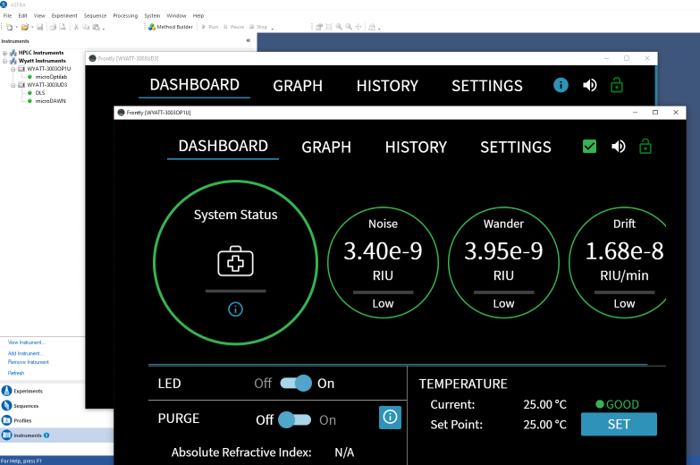The image size is (700, 465).
Task: Select microOptilab in the instruments tree
Action: point(52,76)
